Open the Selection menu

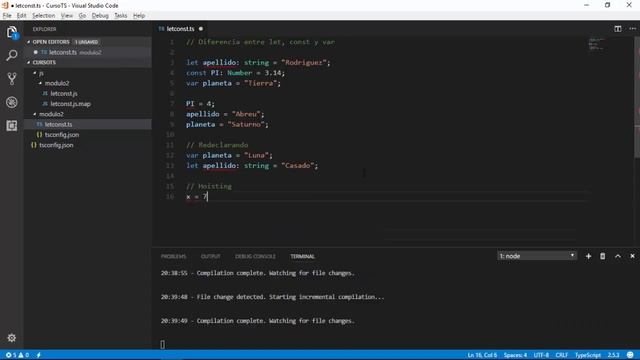pos(44,16)
